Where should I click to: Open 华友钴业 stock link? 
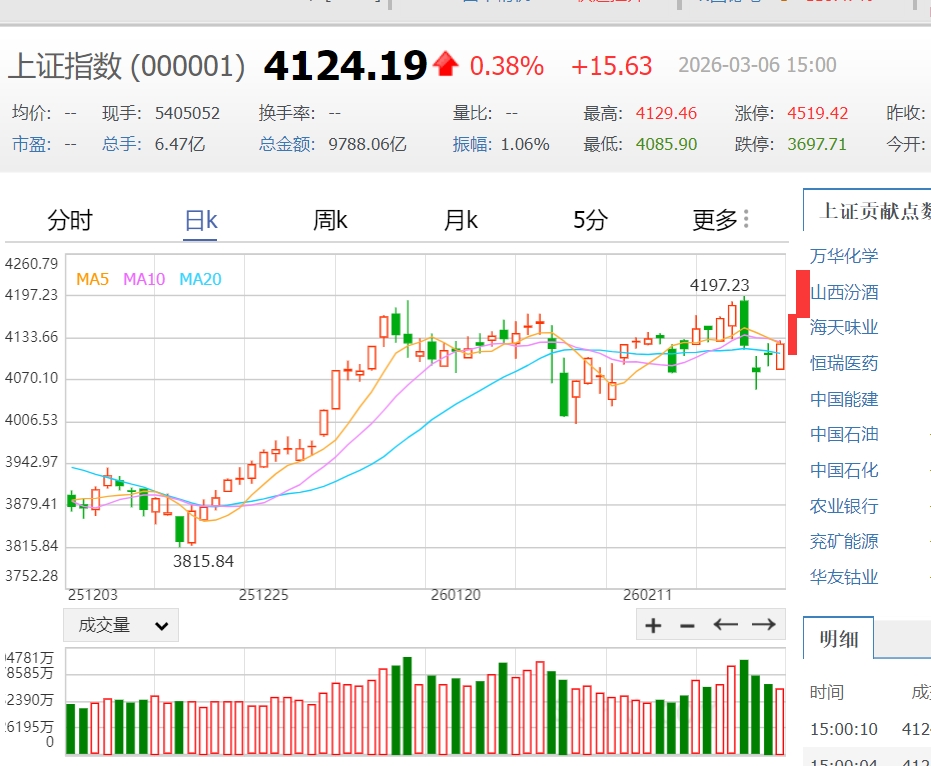tap(844, 577)
